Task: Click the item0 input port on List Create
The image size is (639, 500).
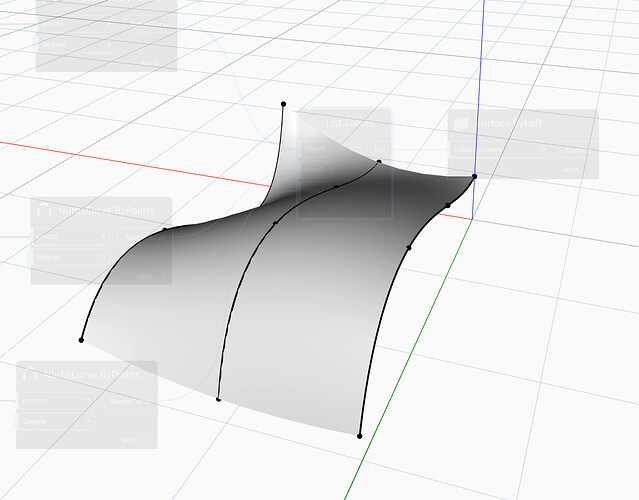Action: coord(316,149)
